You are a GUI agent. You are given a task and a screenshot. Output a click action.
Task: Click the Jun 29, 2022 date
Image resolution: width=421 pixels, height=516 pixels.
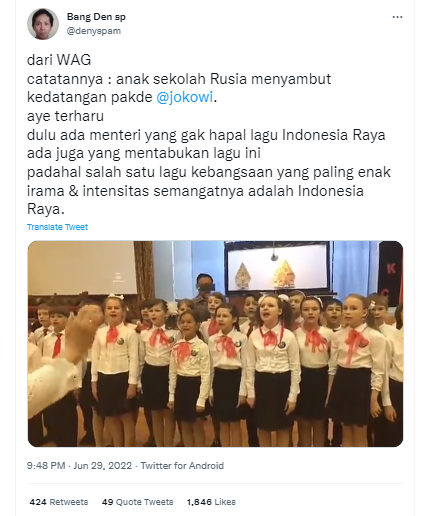(103, 465)
